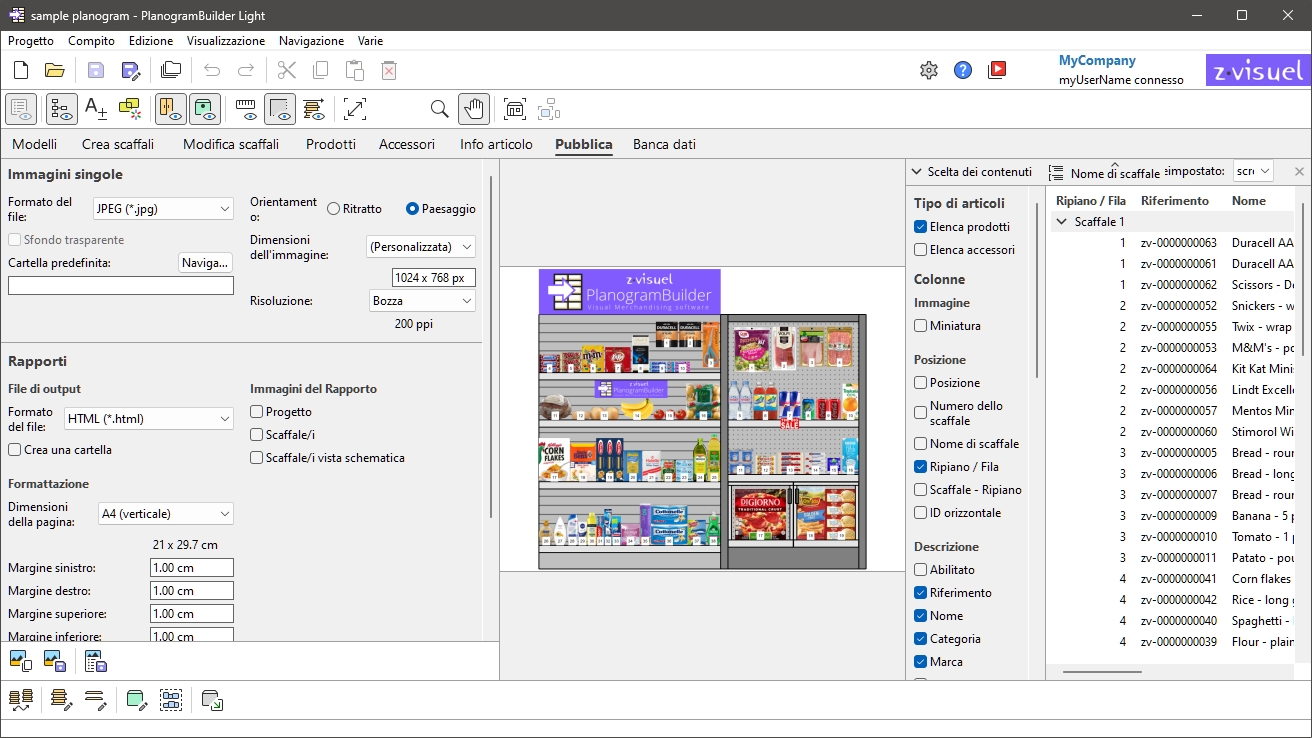Toggle the shelf stack visibility icon

314,109
